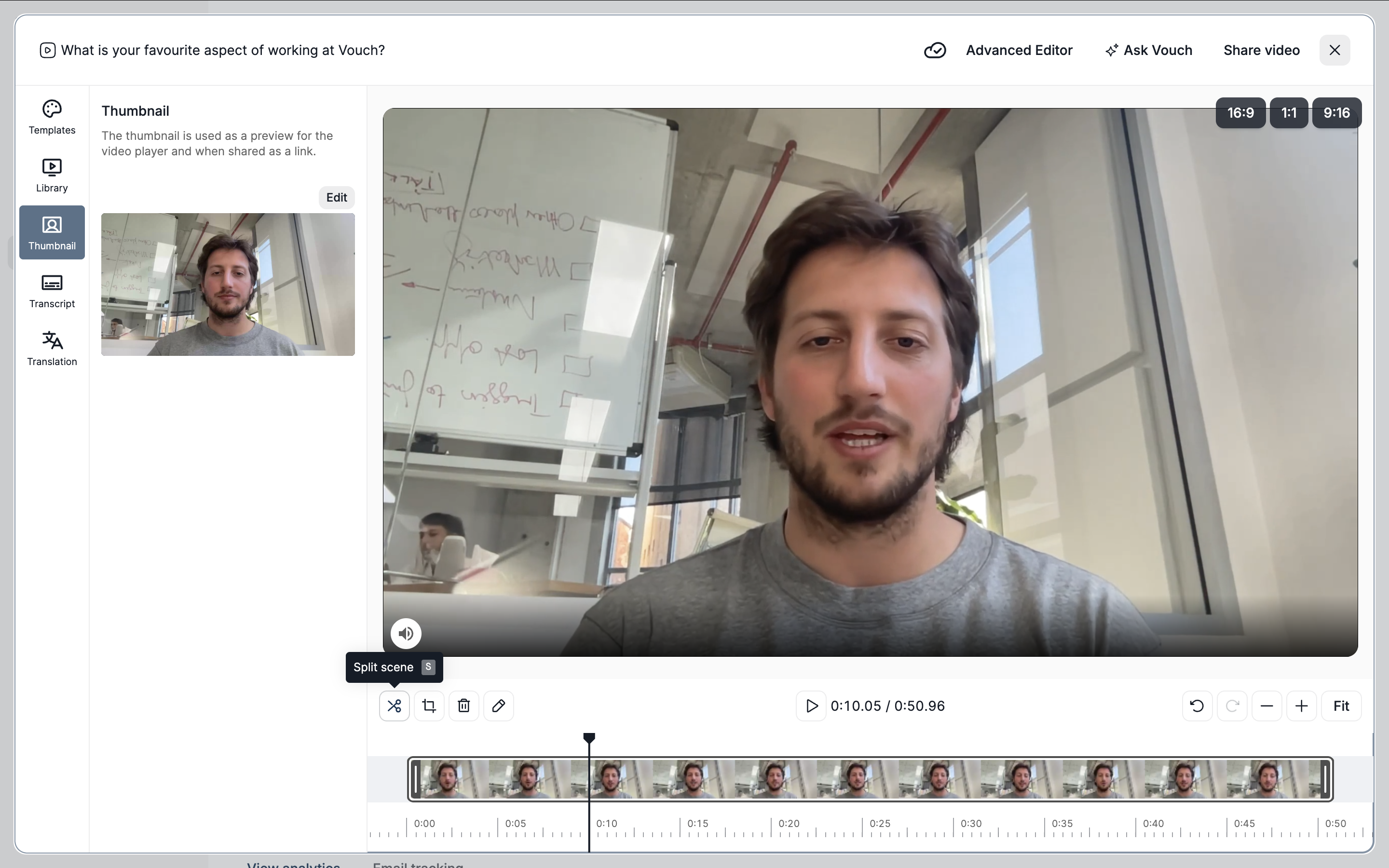Click the cloud saved status icon
The image size is (1389, 868).
coord(935,51)
